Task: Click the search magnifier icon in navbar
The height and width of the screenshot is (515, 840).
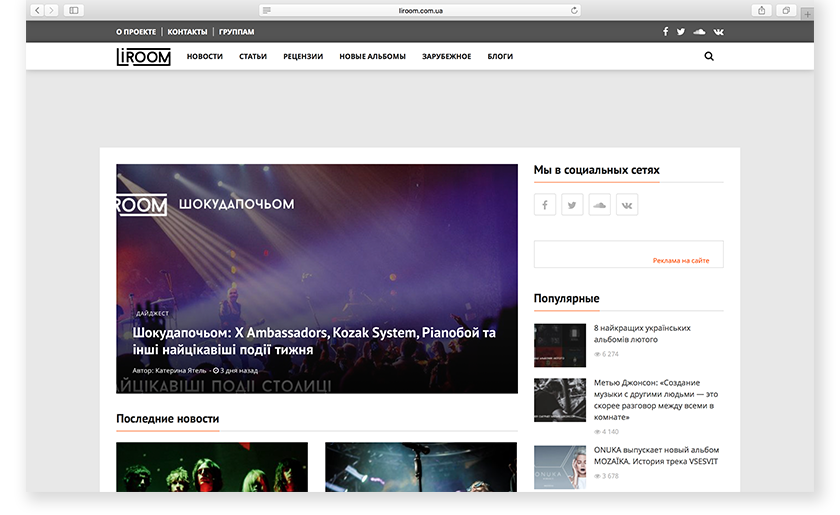Action: tap(709, 57)
